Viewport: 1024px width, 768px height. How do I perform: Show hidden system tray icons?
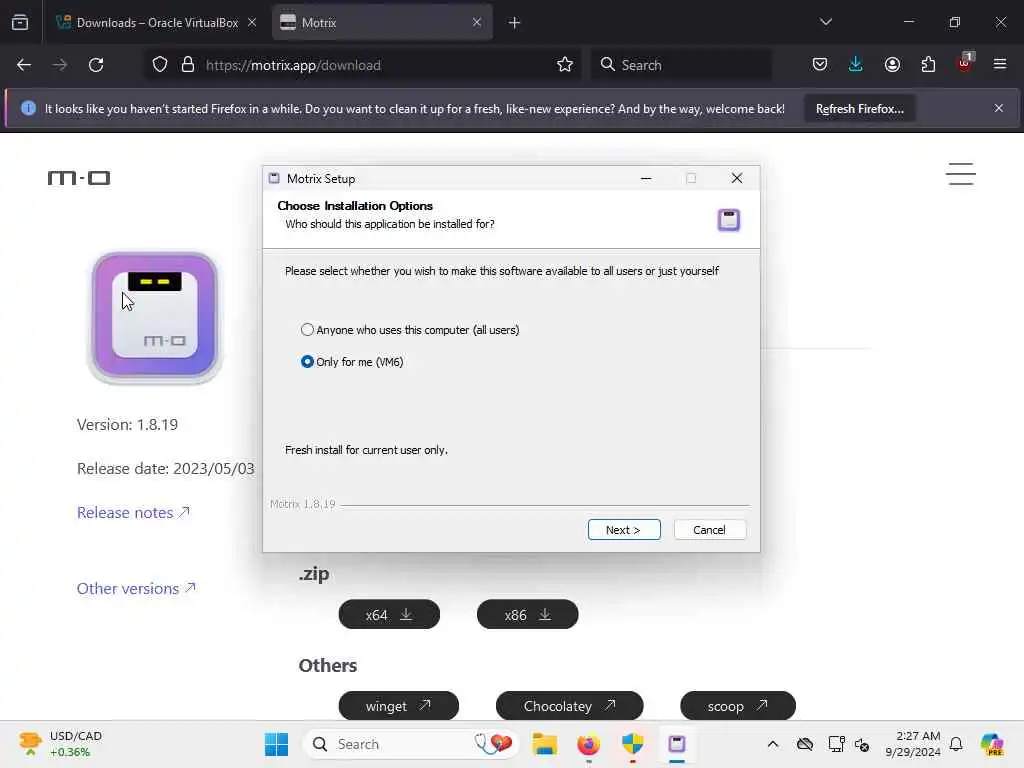pos(773,744)
